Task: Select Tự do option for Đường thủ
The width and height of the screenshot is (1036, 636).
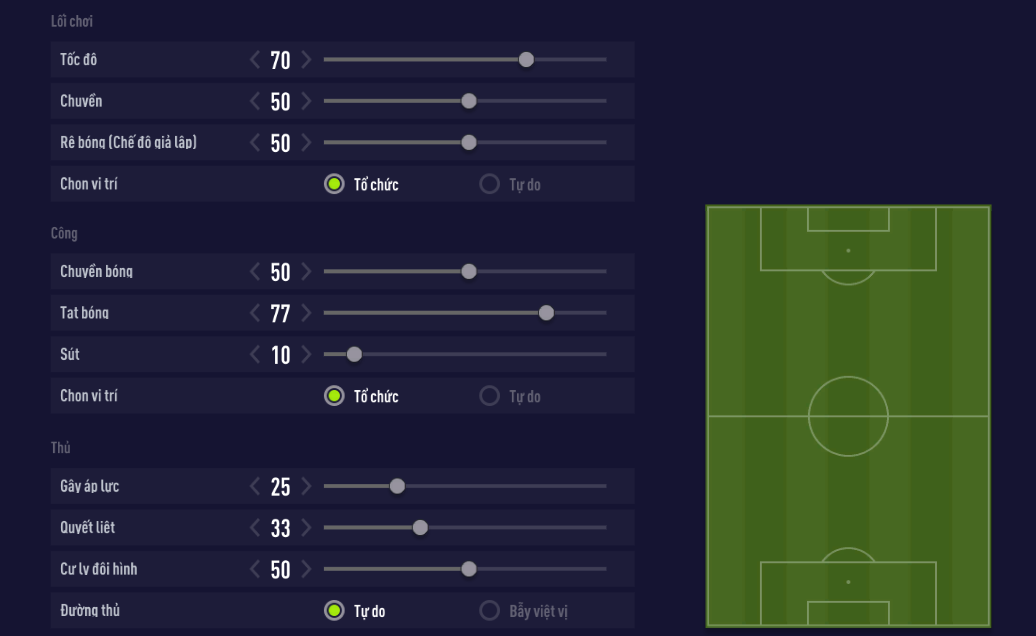Action: pyautogui.click(x=334, y=610)
